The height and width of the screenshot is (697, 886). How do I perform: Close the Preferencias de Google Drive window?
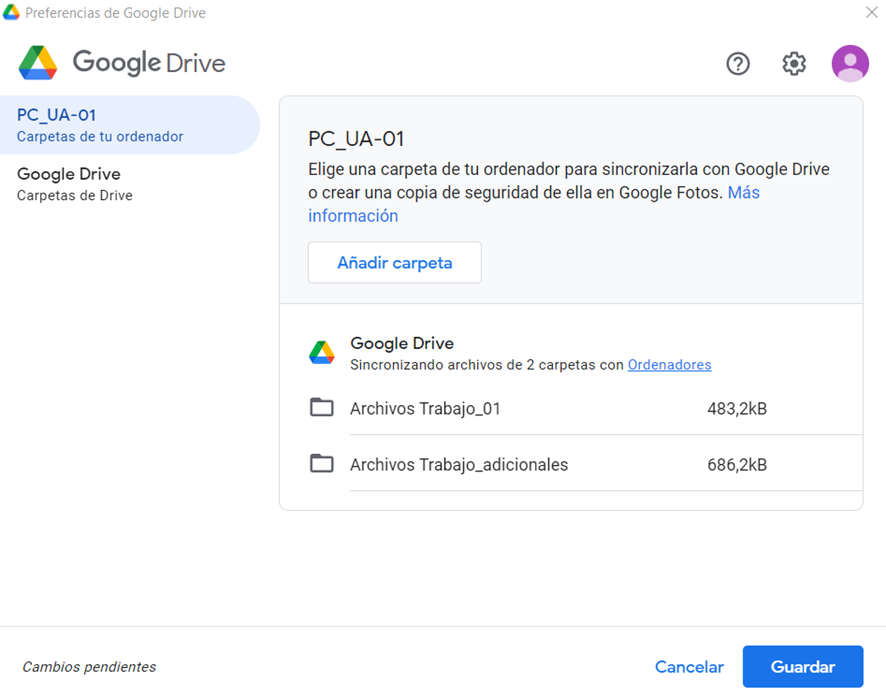871,13
